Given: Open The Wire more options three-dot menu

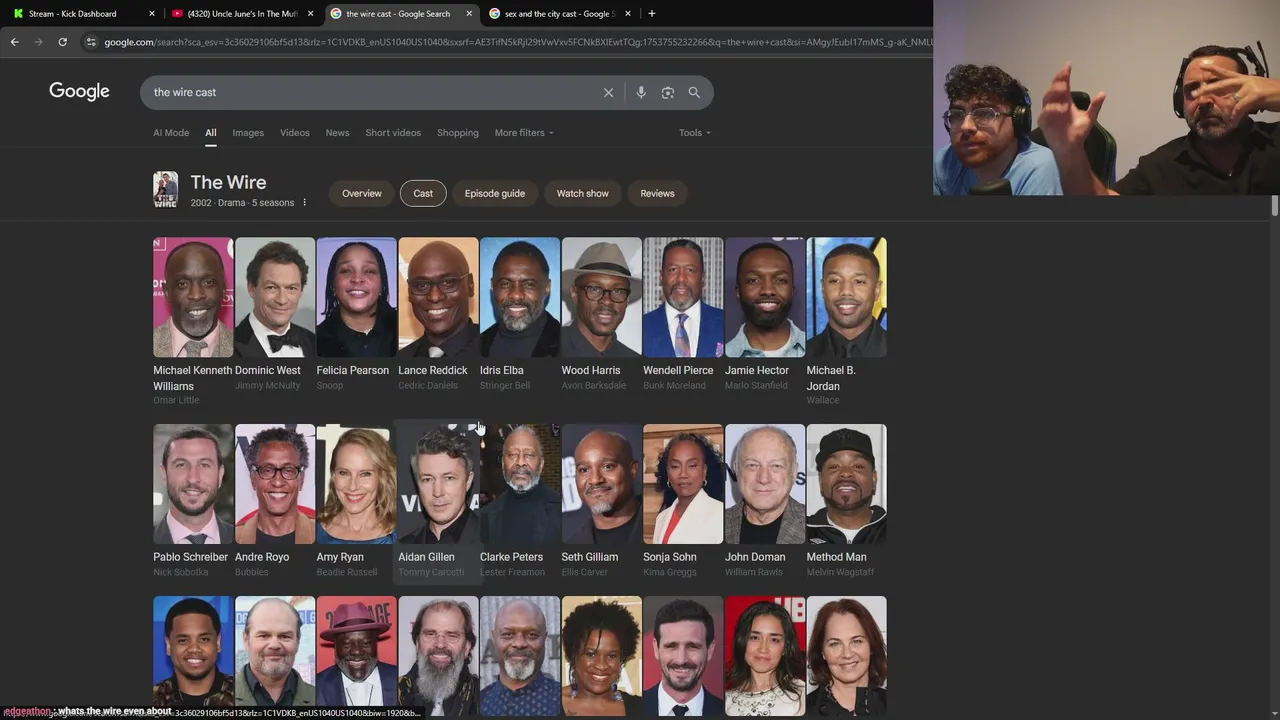Looking at the screenshot, I should coord(304,202).
